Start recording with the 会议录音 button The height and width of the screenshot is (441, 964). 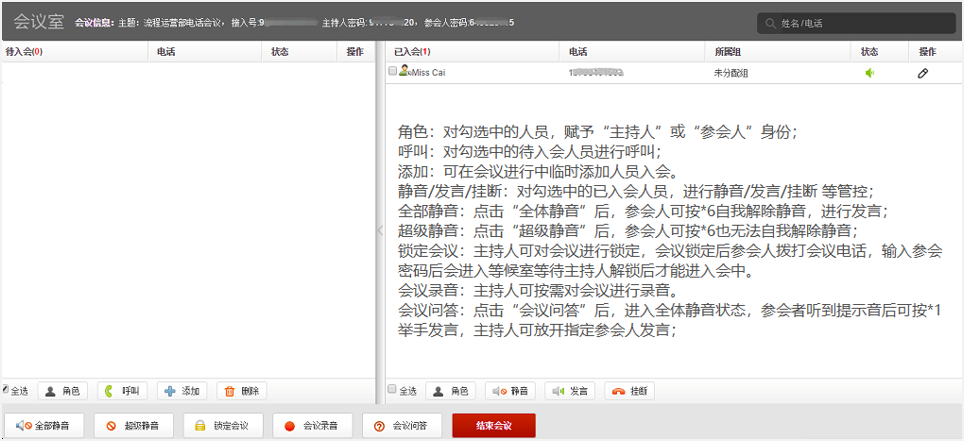pos(311,426)
